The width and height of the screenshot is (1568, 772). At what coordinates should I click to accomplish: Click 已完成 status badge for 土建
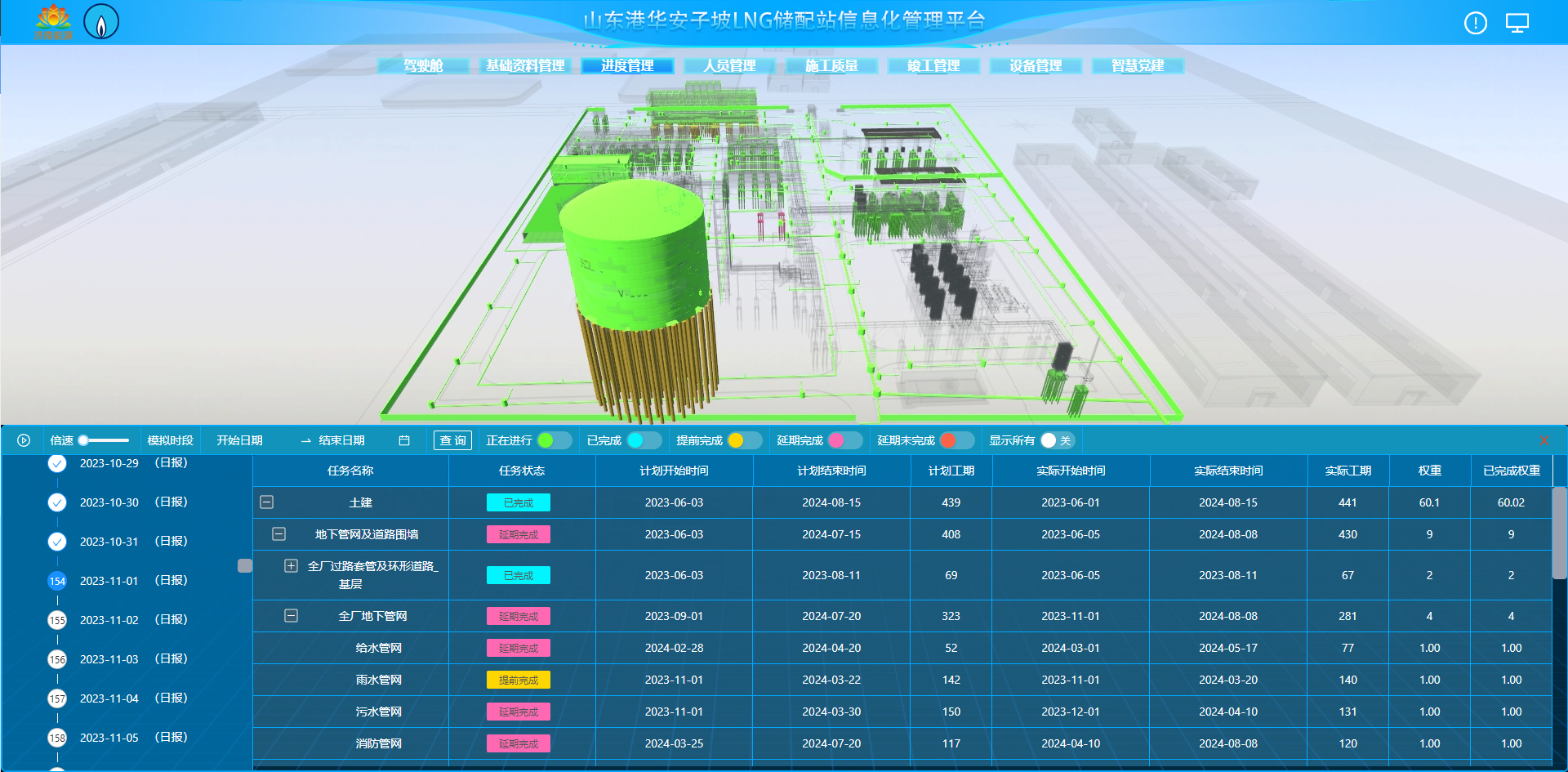(519, 502)
